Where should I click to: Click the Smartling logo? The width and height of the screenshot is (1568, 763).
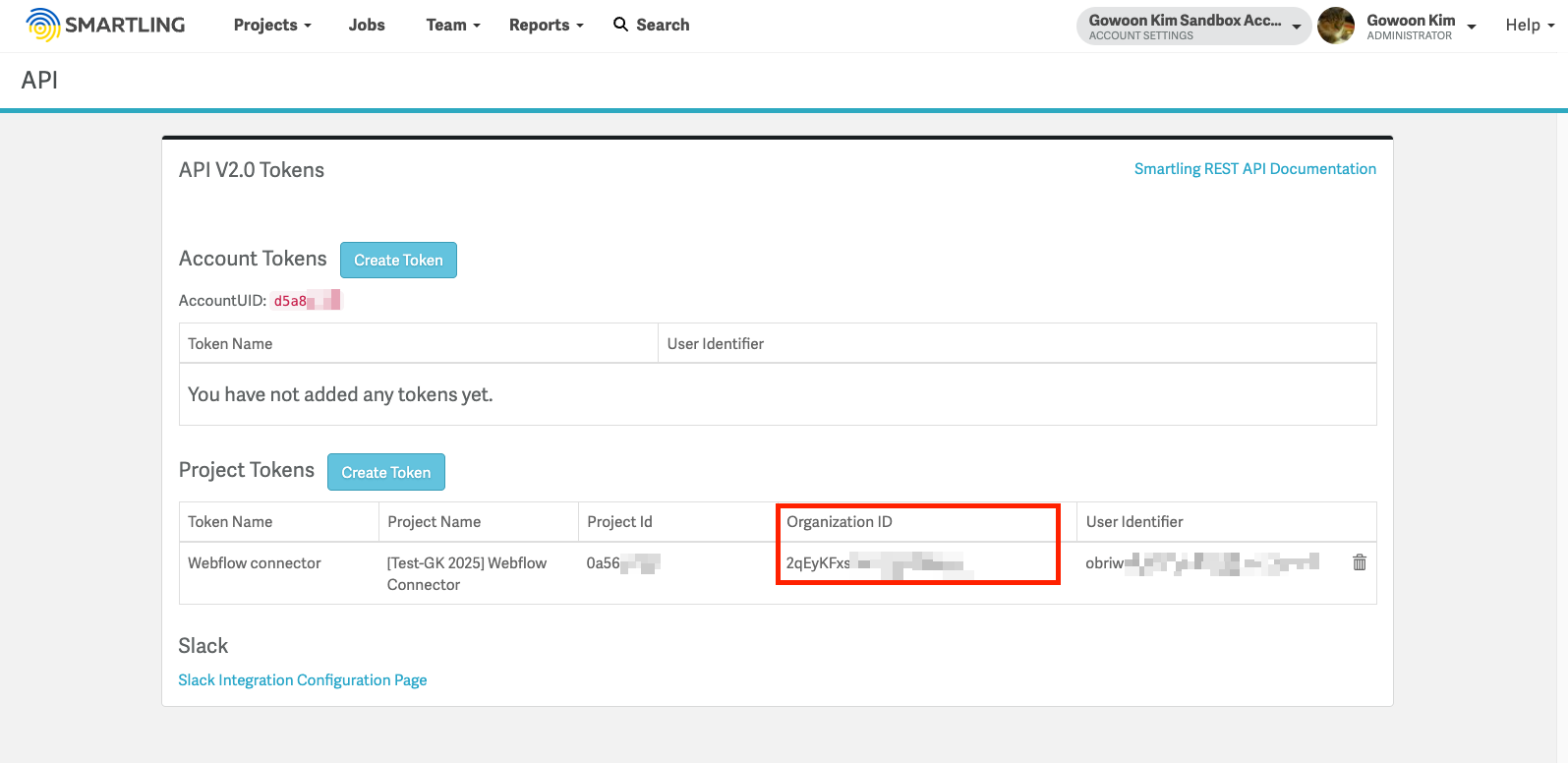tap(105, 25)
